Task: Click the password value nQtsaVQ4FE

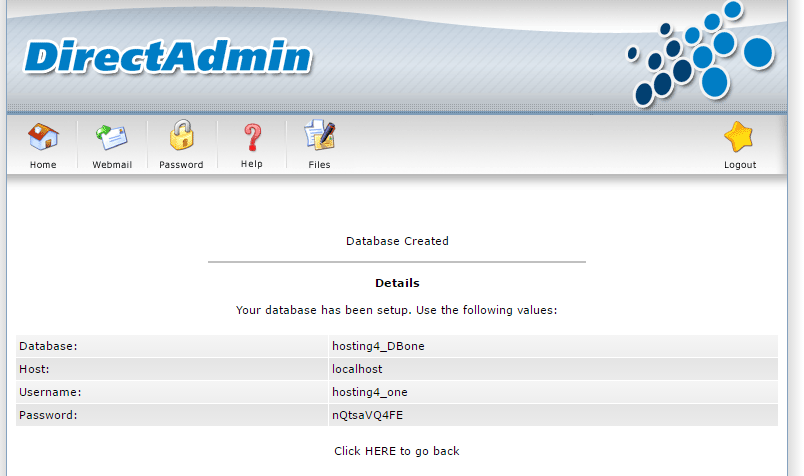Action: [x=368, y=415]
